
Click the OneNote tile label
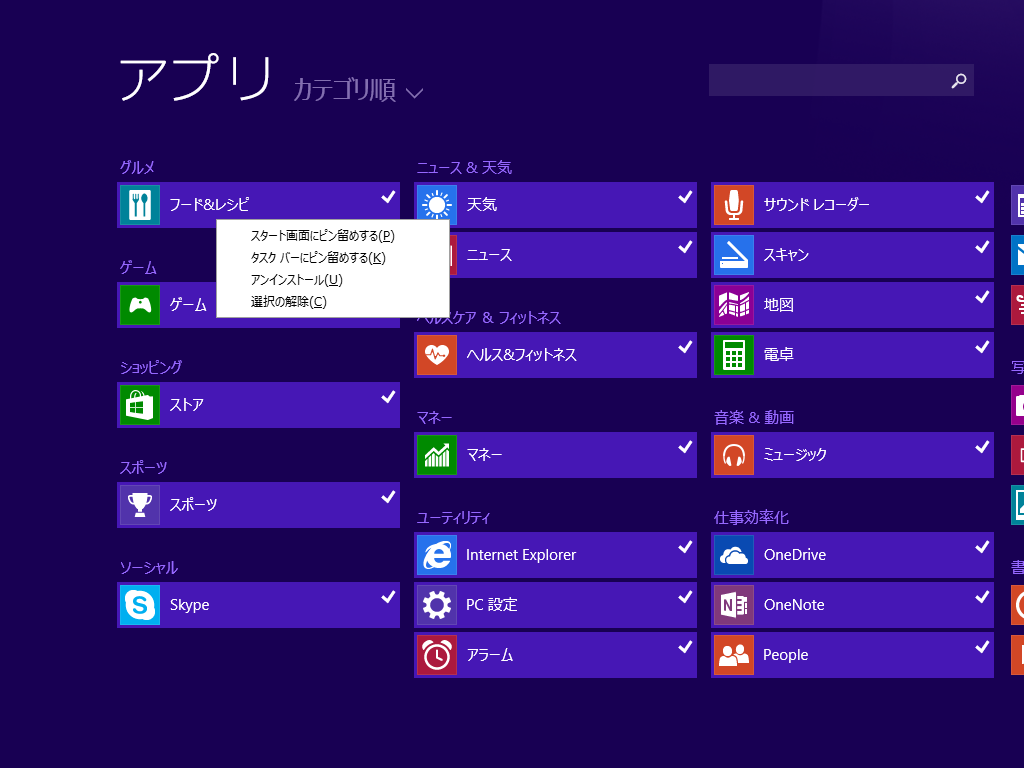(x=794, y=605)
